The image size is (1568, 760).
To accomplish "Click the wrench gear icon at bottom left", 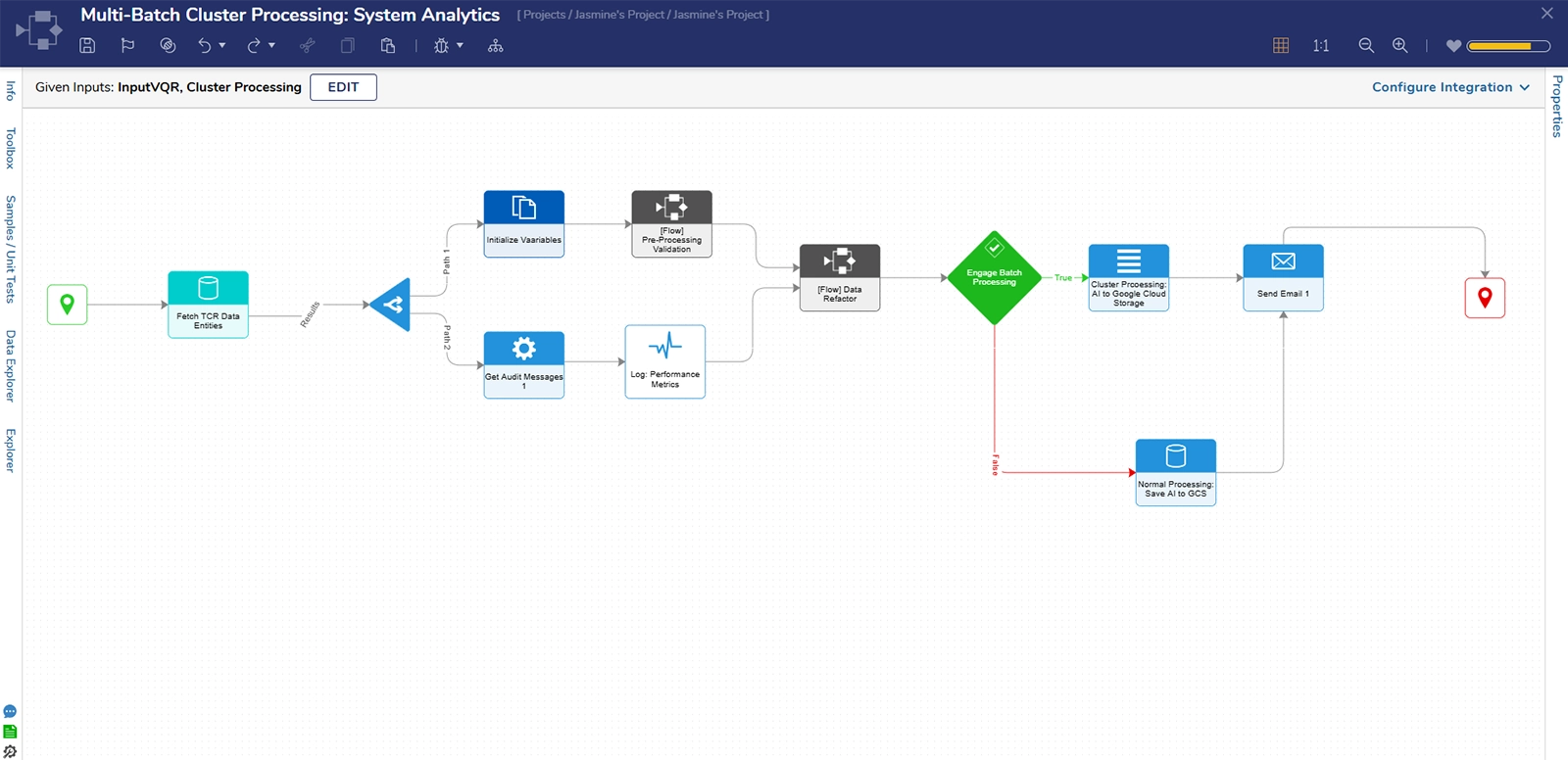I will (10, 751).
